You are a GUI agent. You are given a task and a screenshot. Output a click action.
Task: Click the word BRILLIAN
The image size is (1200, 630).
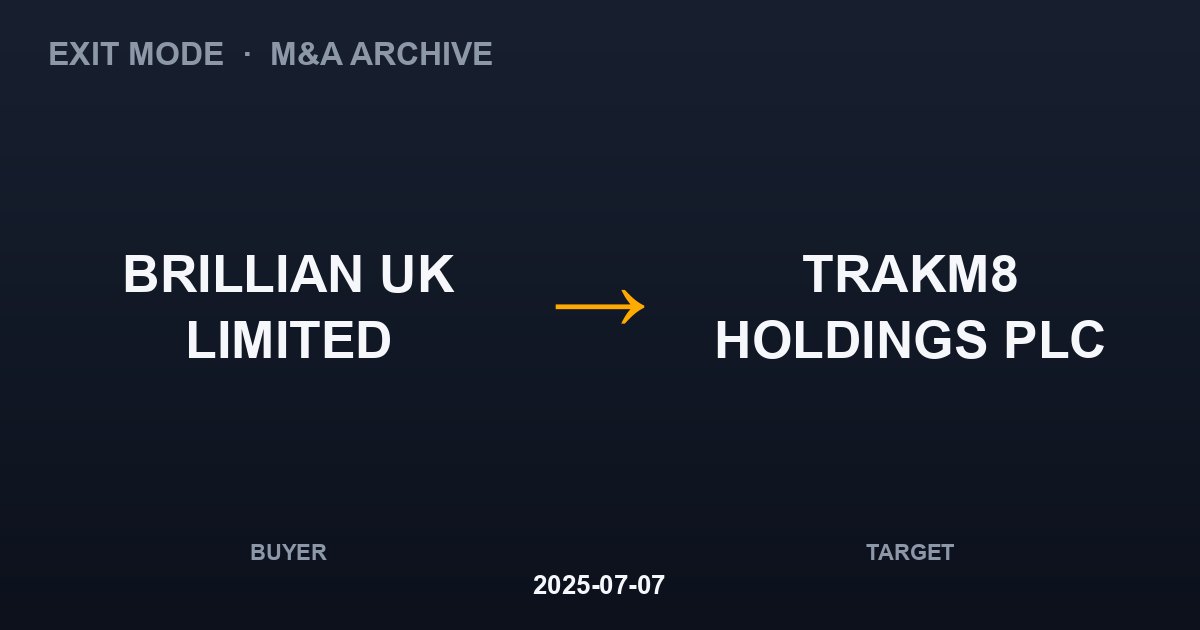pos(243,275)
